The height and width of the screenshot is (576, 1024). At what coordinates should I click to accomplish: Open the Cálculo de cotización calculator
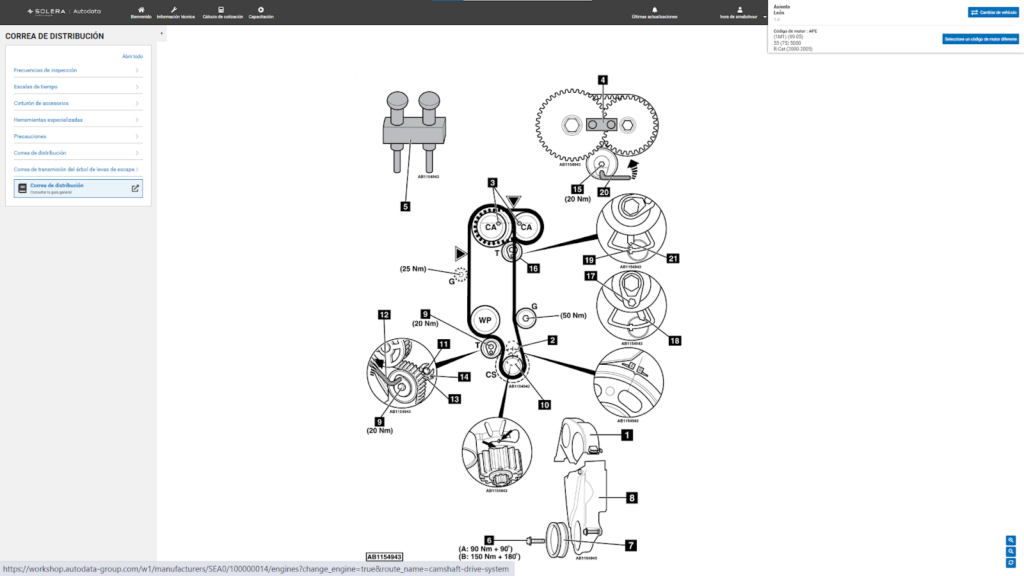[x=221, y=10]
